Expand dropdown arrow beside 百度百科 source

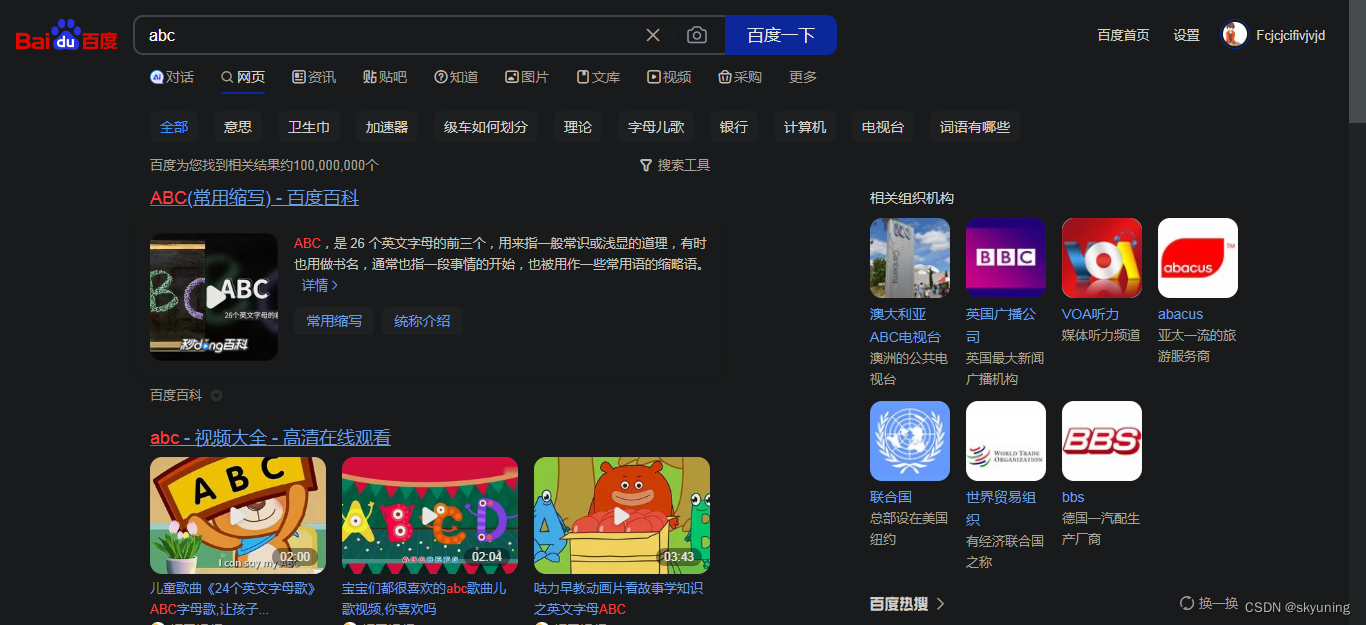[216, 395]
